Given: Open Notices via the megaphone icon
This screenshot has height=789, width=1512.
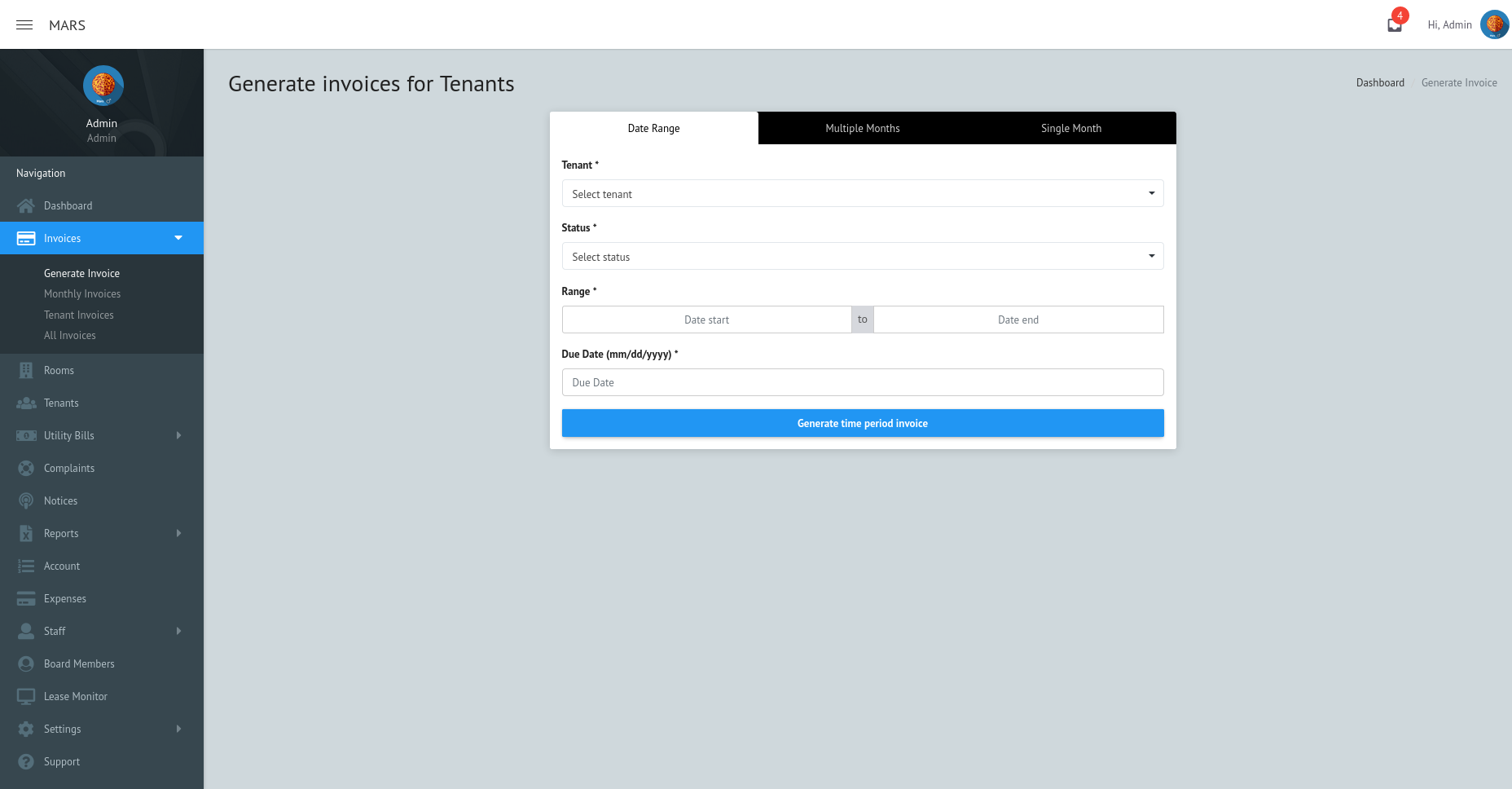Looking at the screenshot, I should [25, 500].
